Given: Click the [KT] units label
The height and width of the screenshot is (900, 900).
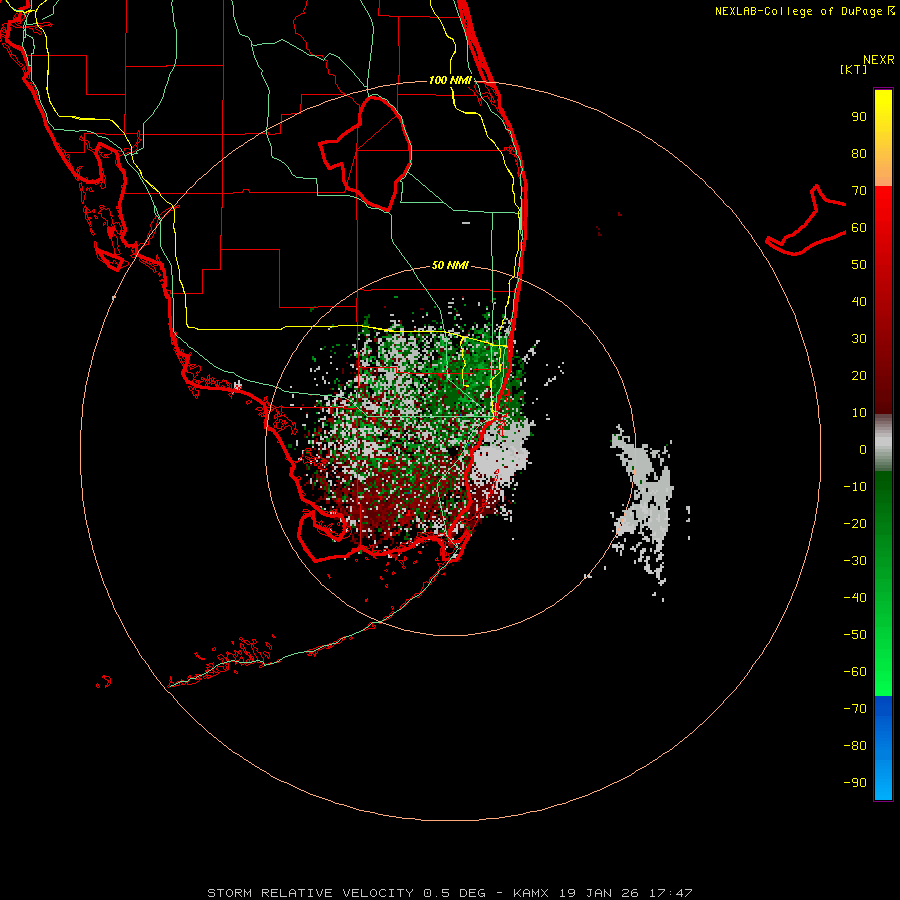Looking at the screenshot, I should (854, 69).
